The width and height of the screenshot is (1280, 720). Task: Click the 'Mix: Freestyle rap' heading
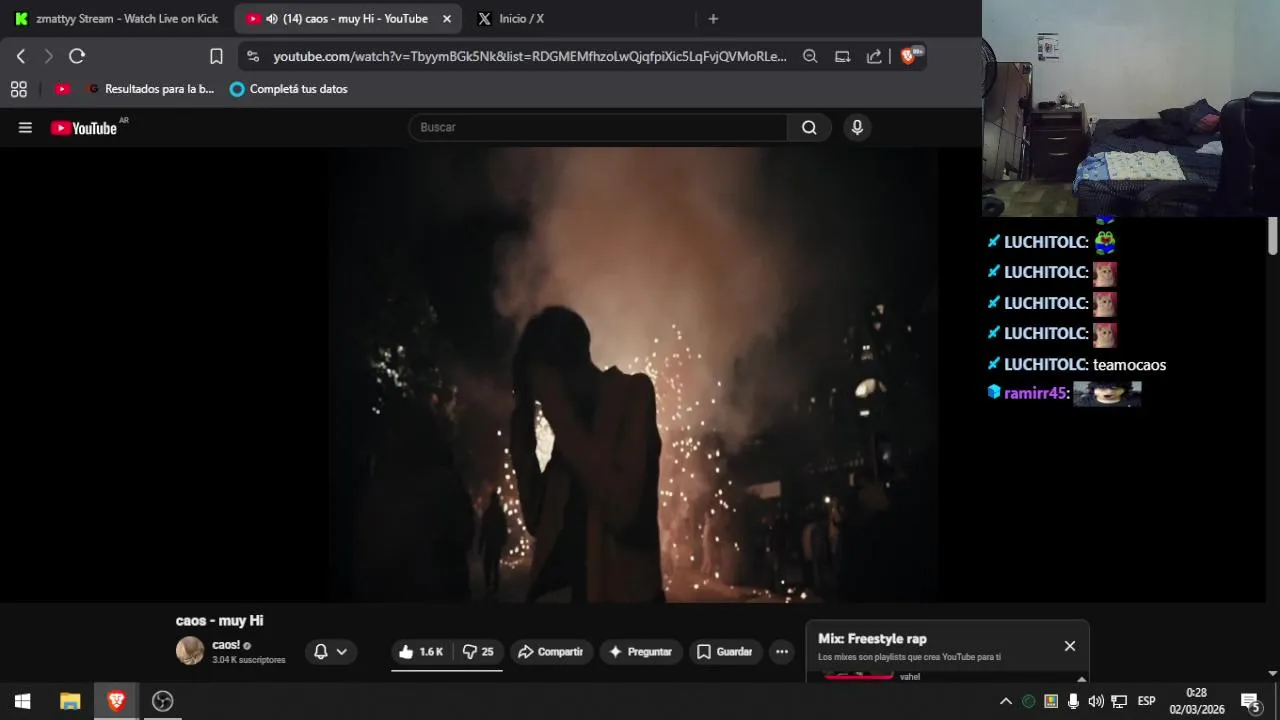(x=872, y=639)
